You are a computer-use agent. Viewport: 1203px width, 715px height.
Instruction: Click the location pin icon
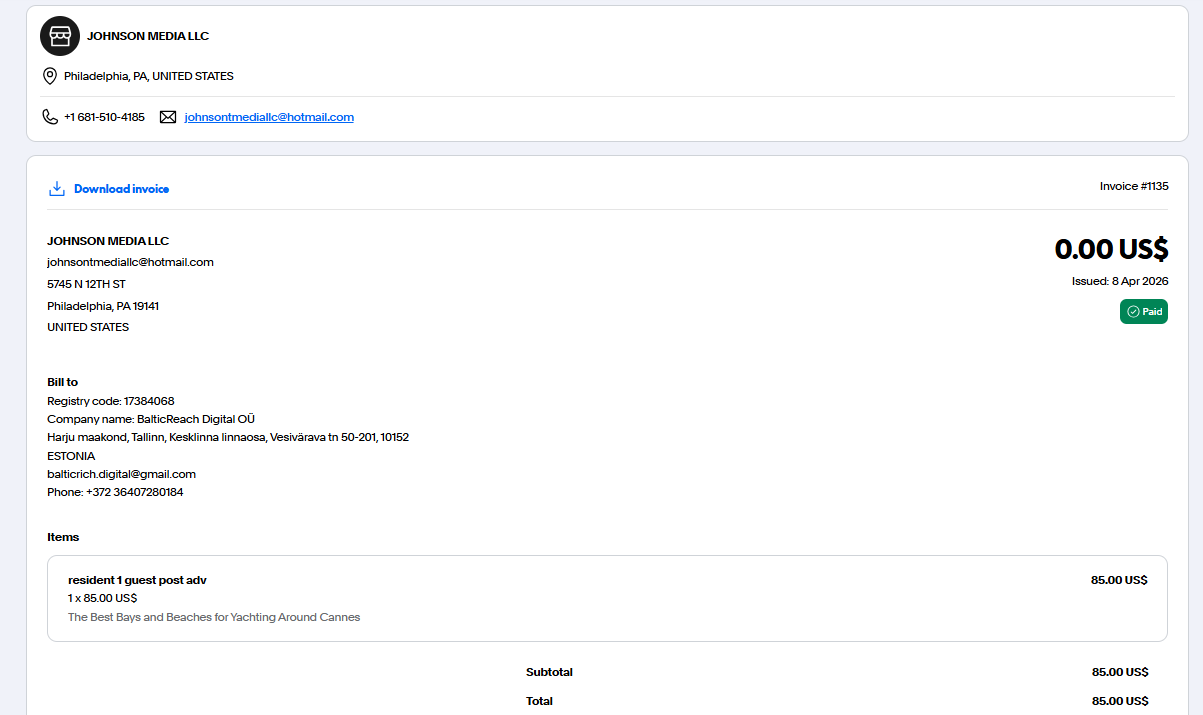50,76
